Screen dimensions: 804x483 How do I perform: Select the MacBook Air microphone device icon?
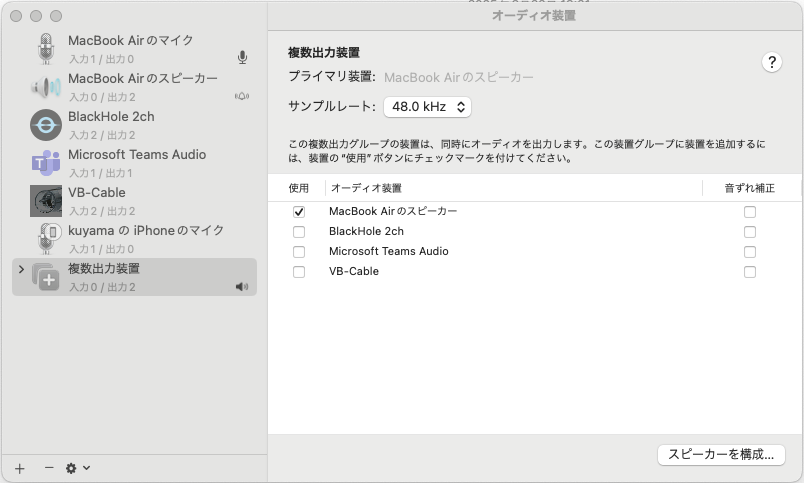(46, 49)
